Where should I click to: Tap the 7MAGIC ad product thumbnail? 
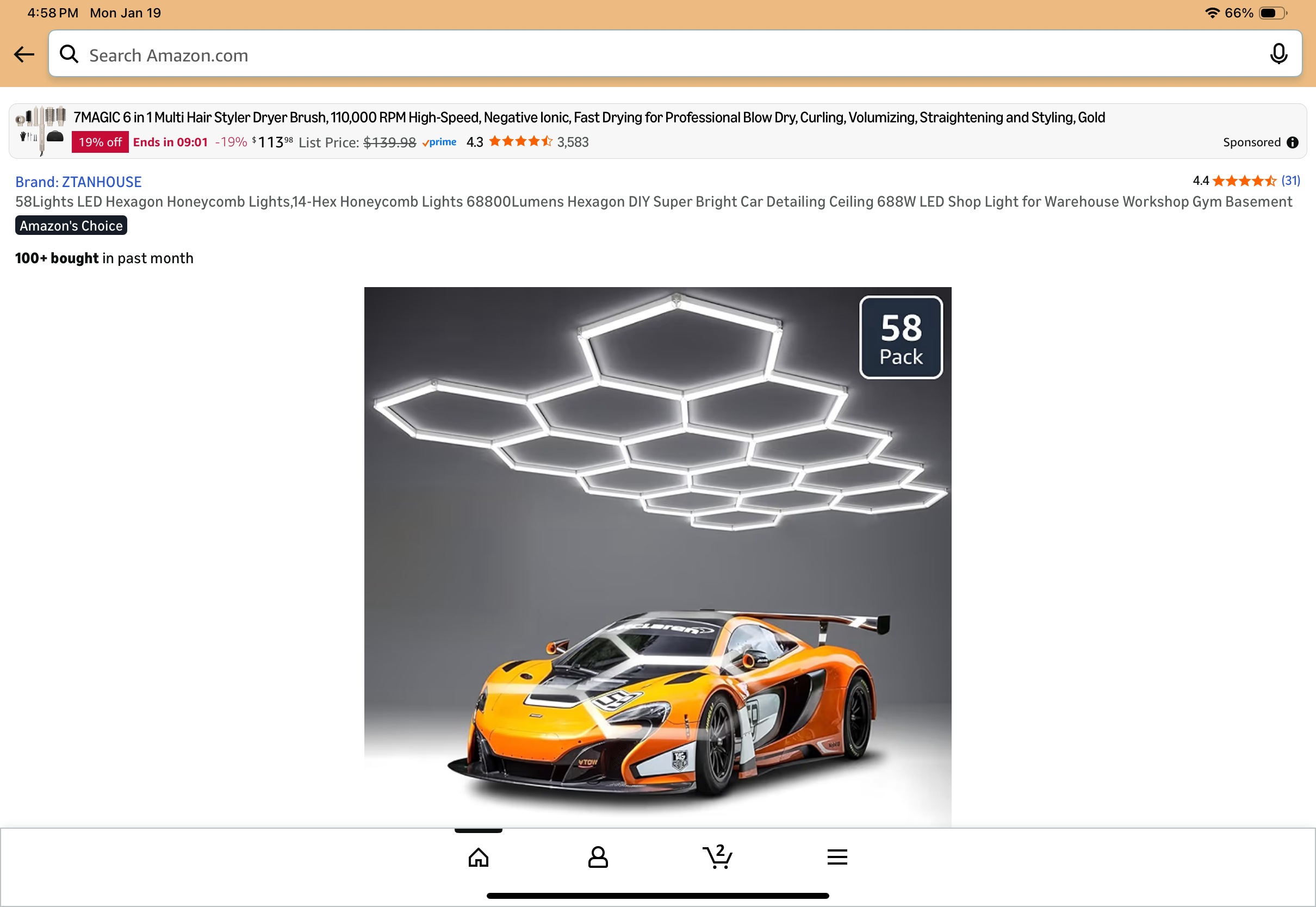pyautogui.click(x=41, y=130)
